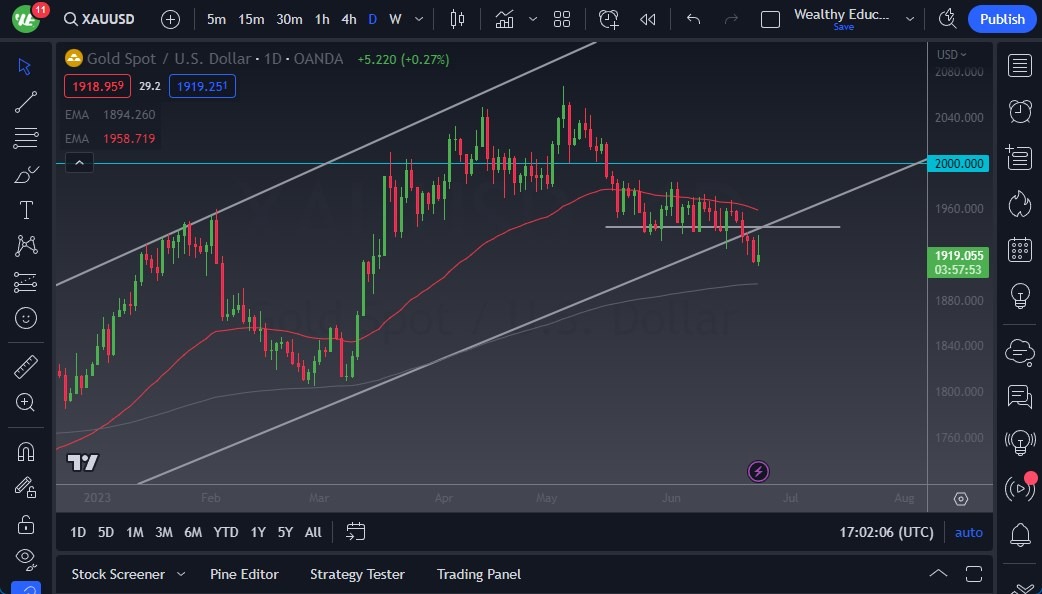This screenshot has height=594, width=1042.
Task: Open the chart patterns tool
Action: pyautogui.click(x=25, y=246)
